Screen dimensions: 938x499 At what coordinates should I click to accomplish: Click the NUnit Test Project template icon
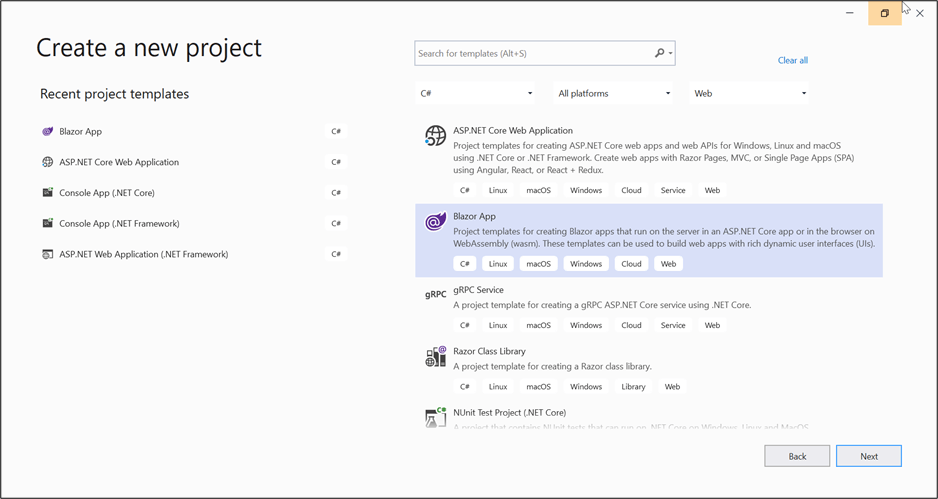coord(435,416)
